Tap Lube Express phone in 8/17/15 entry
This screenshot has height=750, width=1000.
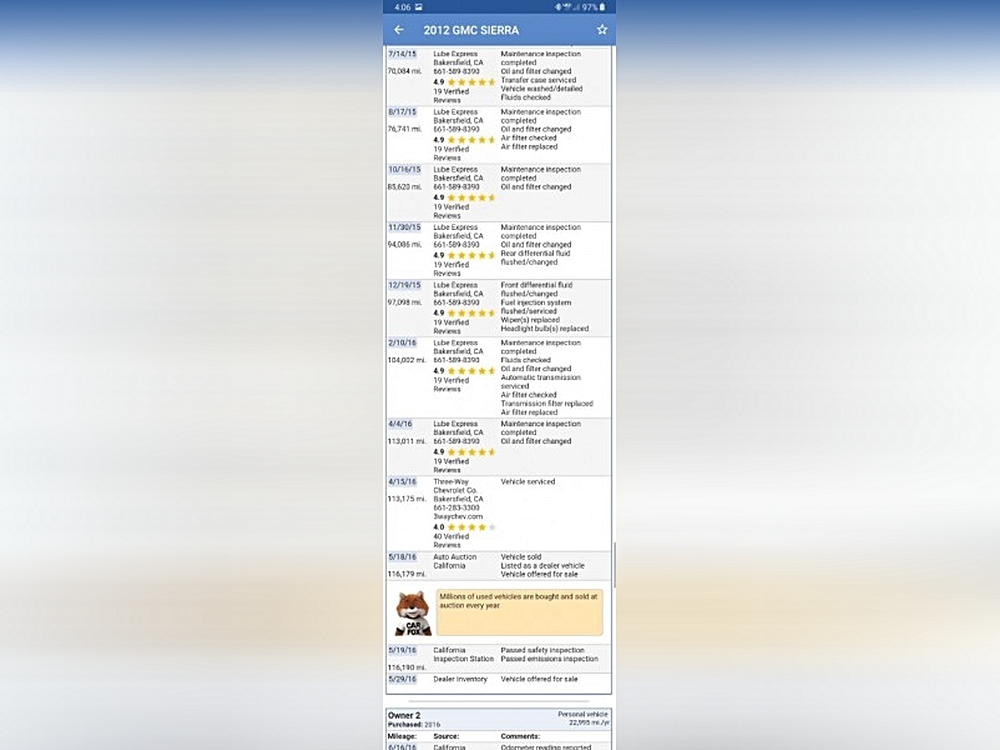click(456, 129)
